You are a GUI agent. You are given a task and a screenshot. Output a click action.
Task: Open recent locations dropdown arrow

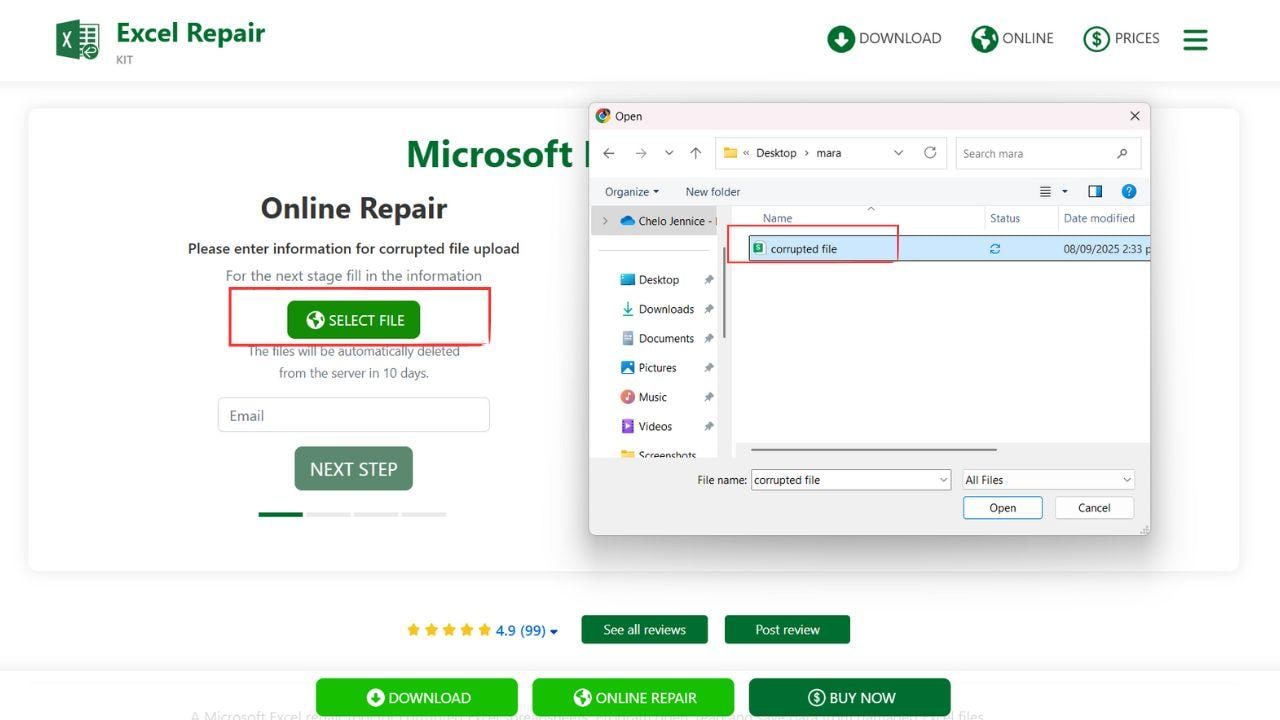coord(669,153)
